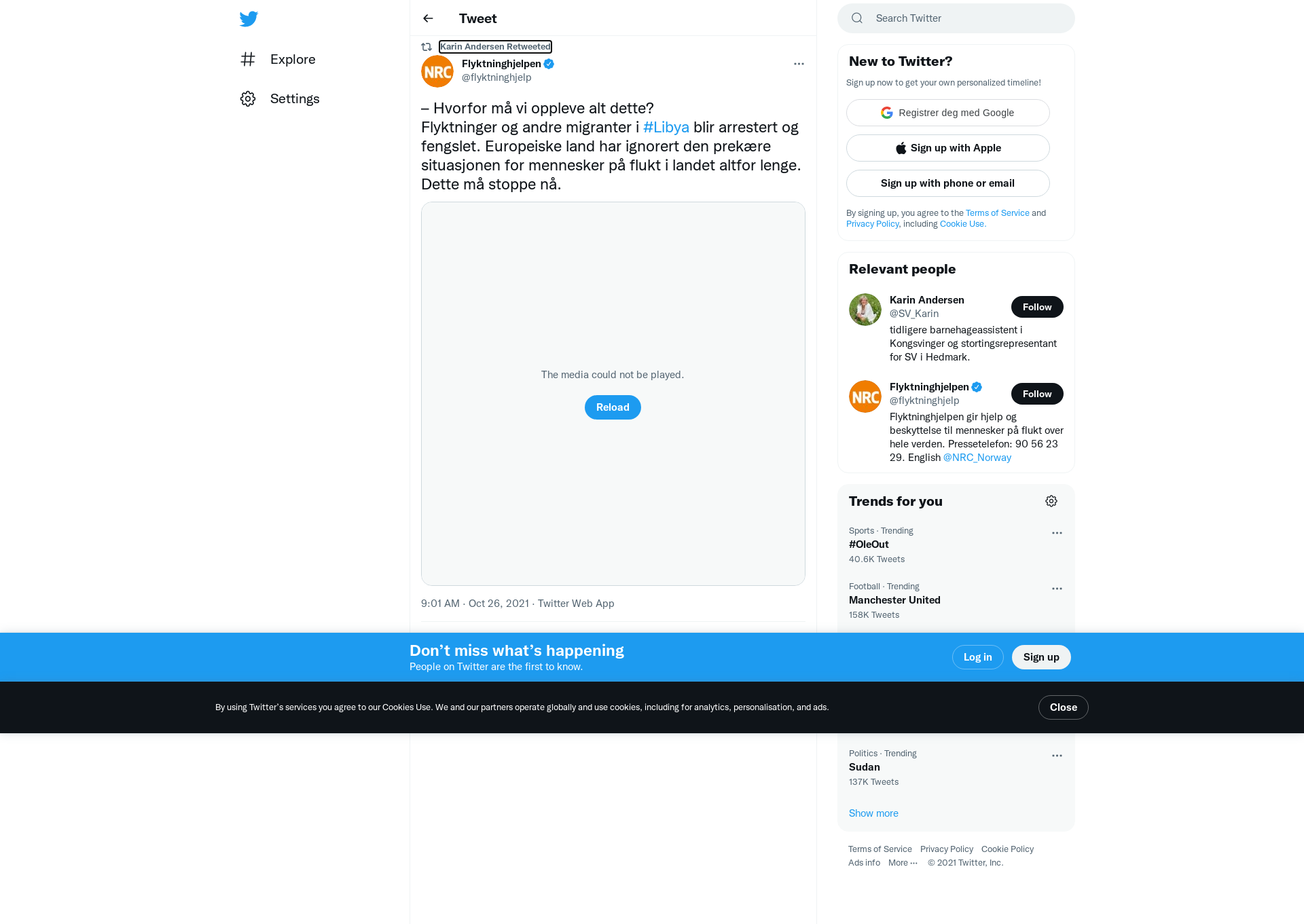Open Explore in the sidebar
This screenshot has height=924, width=1304.
278,60
